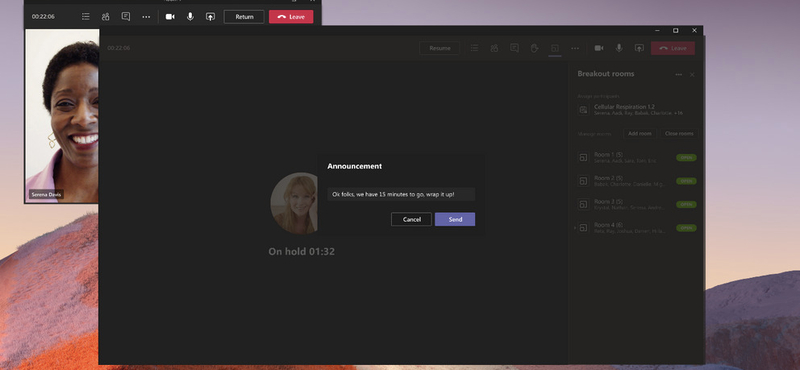Click the OPEN status badge for Room 4
This screenshot has width=800, height=370.
[686, 228]
